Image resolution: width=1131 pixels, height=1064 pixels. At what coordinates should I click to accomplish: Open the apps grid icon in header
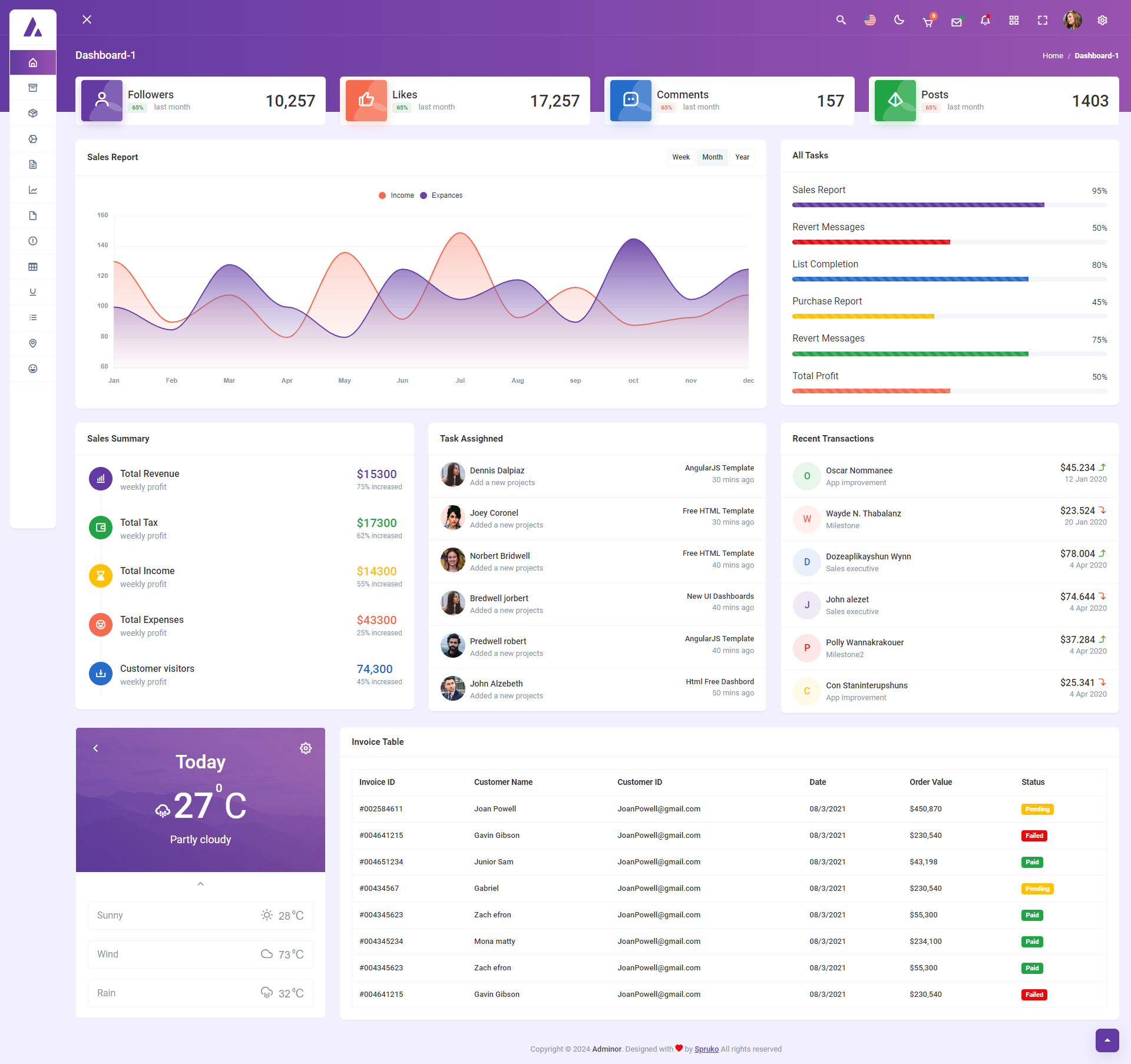click(x=1014, y=21)
